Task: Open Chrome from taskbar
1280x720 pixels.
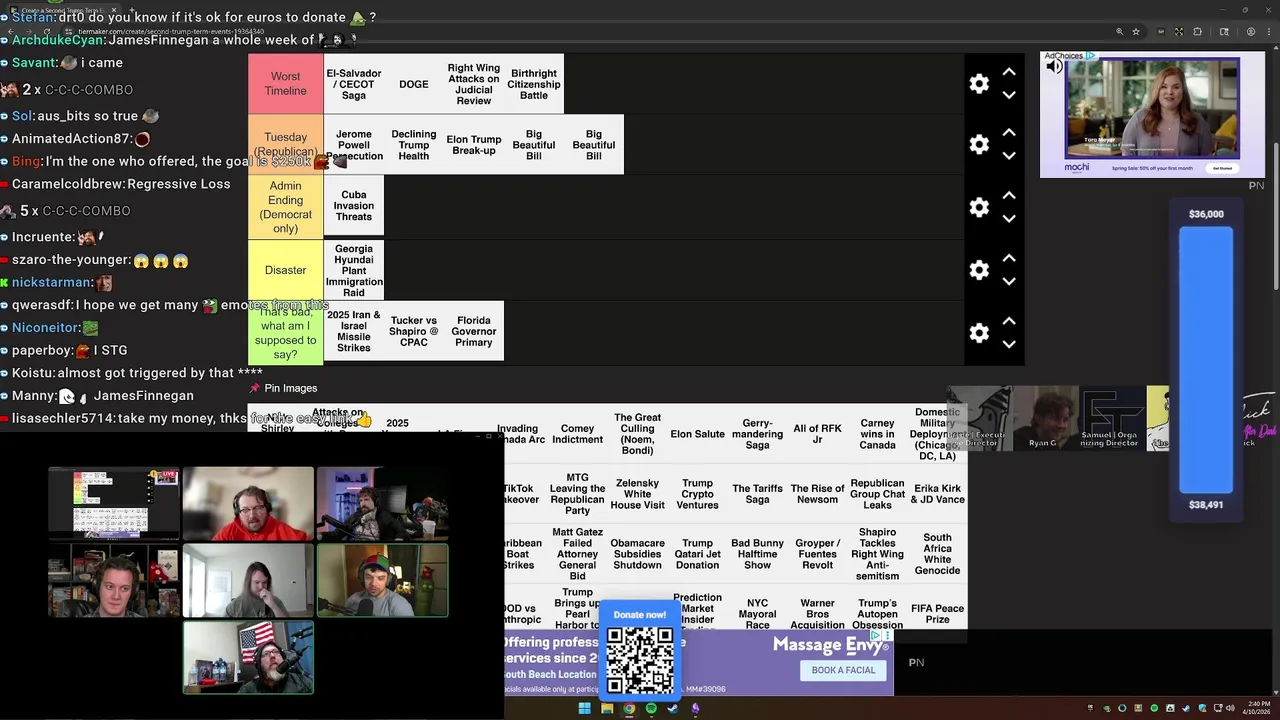Action: click(629, 708)
